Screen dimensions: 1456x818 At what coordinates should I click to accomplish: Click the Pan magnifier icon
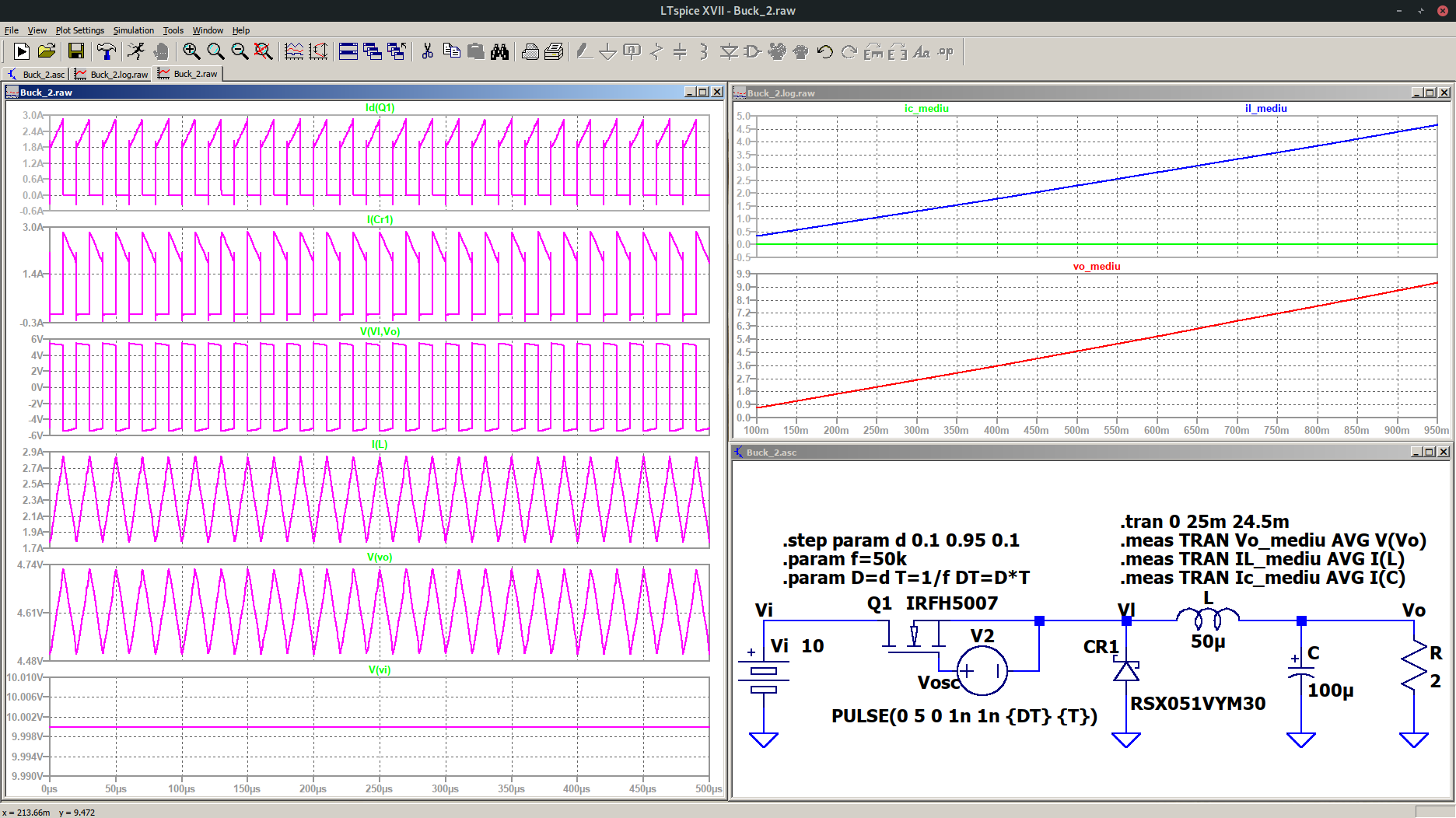pyautogui.click(x=215, y=52)
